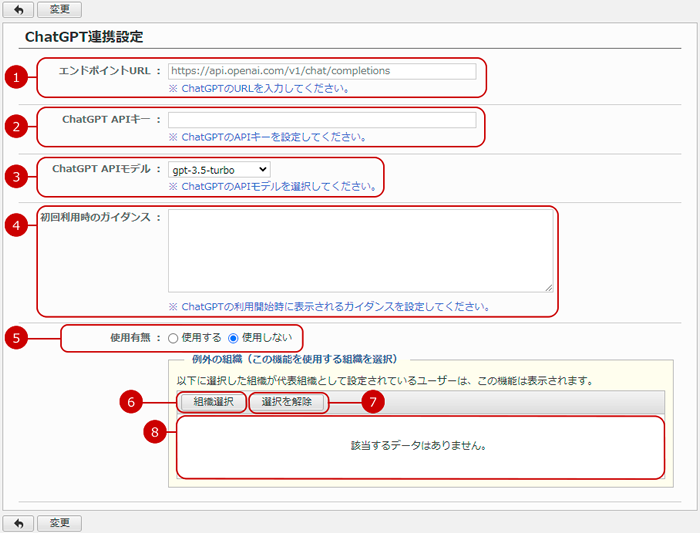Image resolution: width=700 pixels, height=533 pixels.
Task: Click the text starting 以下に選択した組織が代表組織
Action: coord(385,381)
